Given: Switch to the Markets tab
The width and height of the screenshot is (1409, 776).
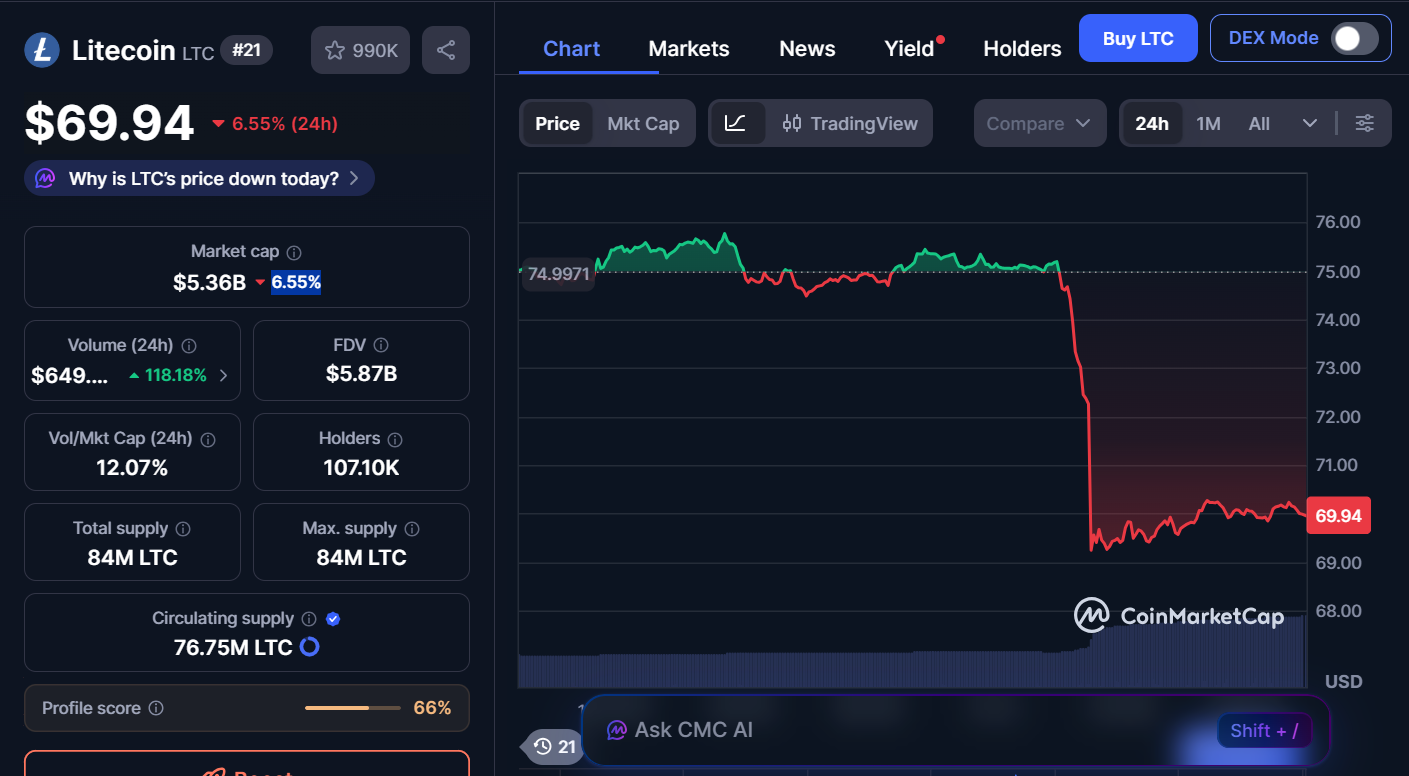Looking at the screenshot, I should [688, 48].
